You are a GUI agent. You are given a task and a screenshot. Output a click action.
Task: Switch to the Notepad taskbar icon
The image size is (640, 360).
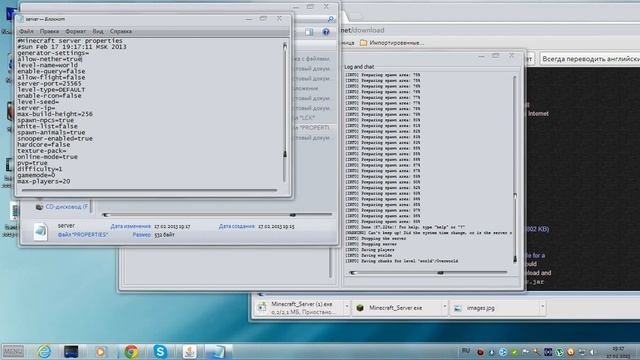coord(217,351)
